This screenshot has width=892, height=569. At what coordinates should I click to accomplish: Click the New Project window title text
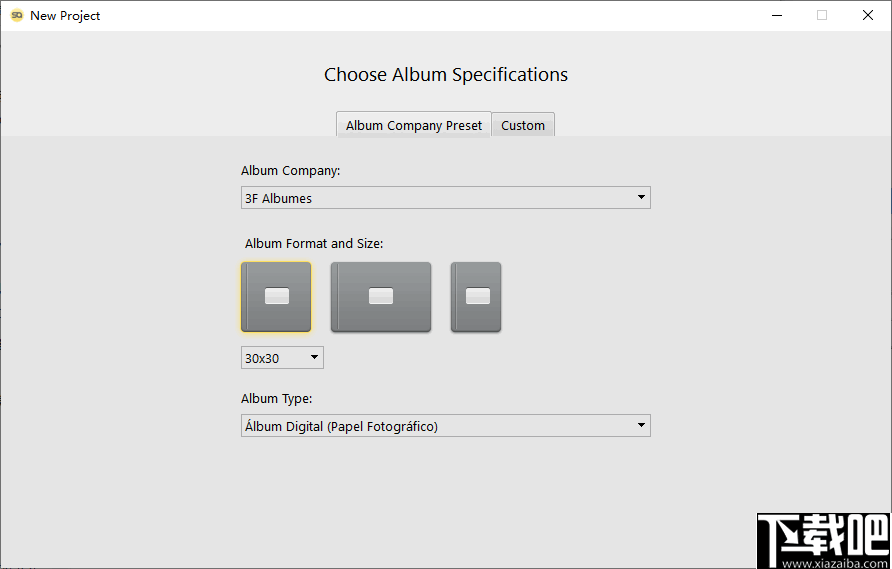(65, 16)
